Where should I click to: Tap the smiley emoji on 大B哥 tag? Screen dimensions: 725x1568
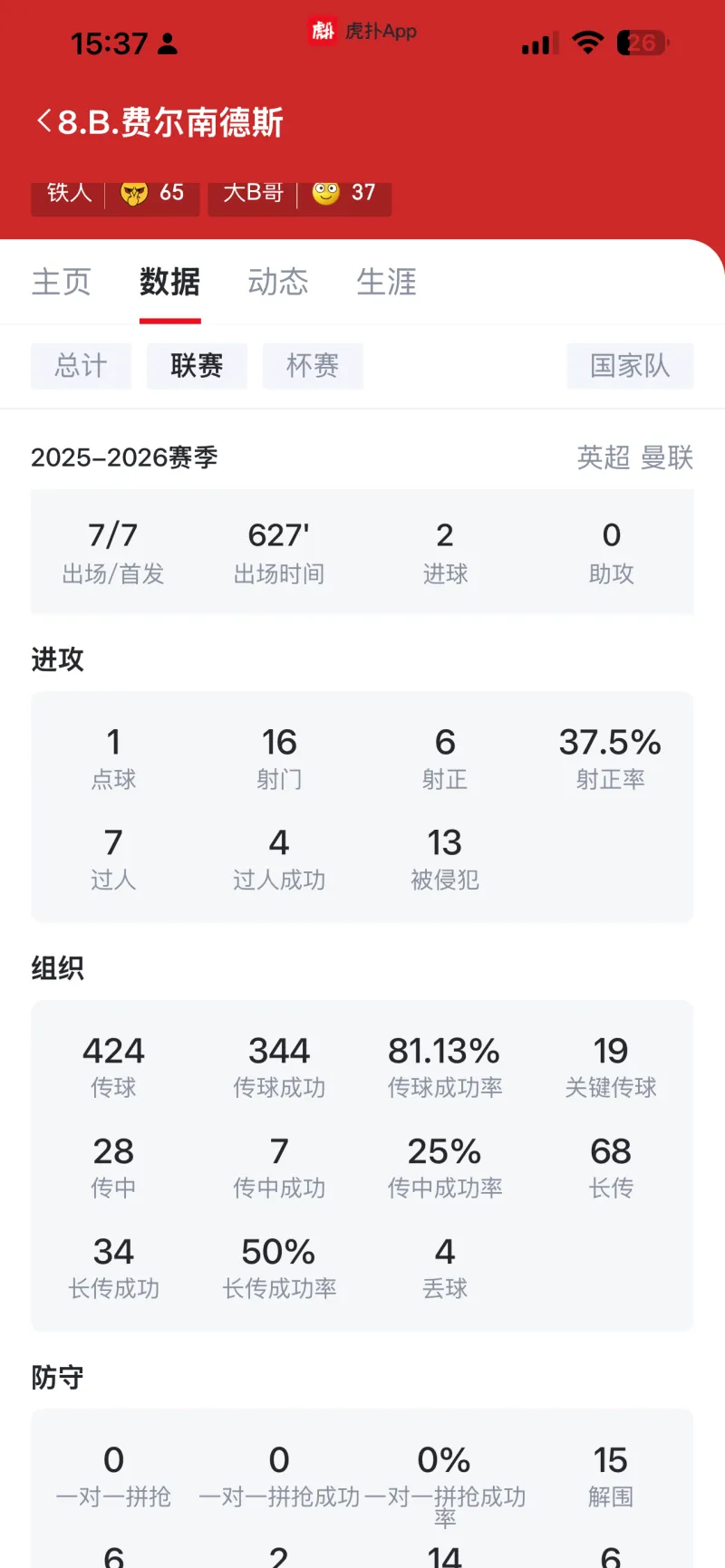pos(326,192)
